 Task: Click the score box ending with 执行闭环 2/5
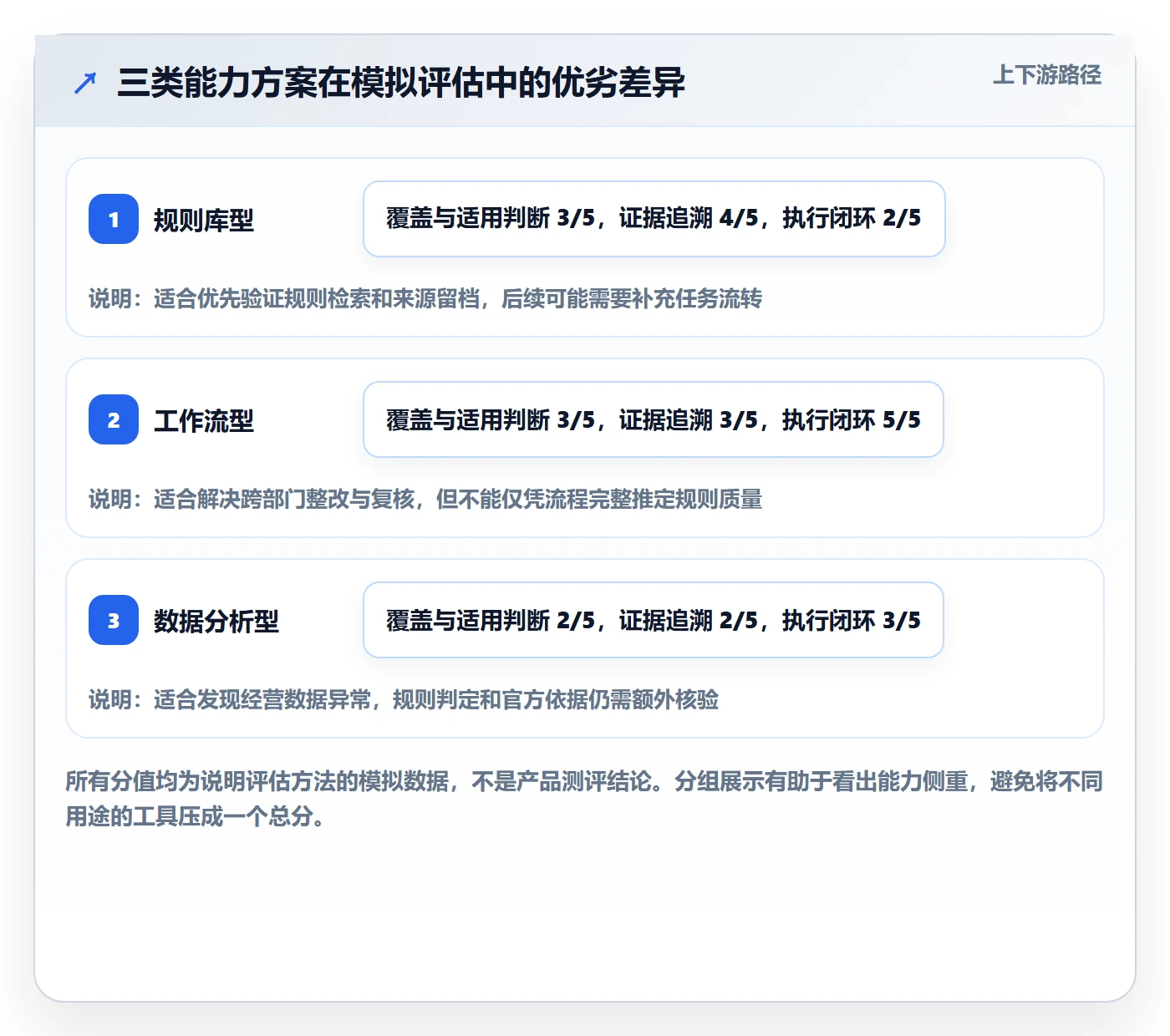tap(654, 219)
